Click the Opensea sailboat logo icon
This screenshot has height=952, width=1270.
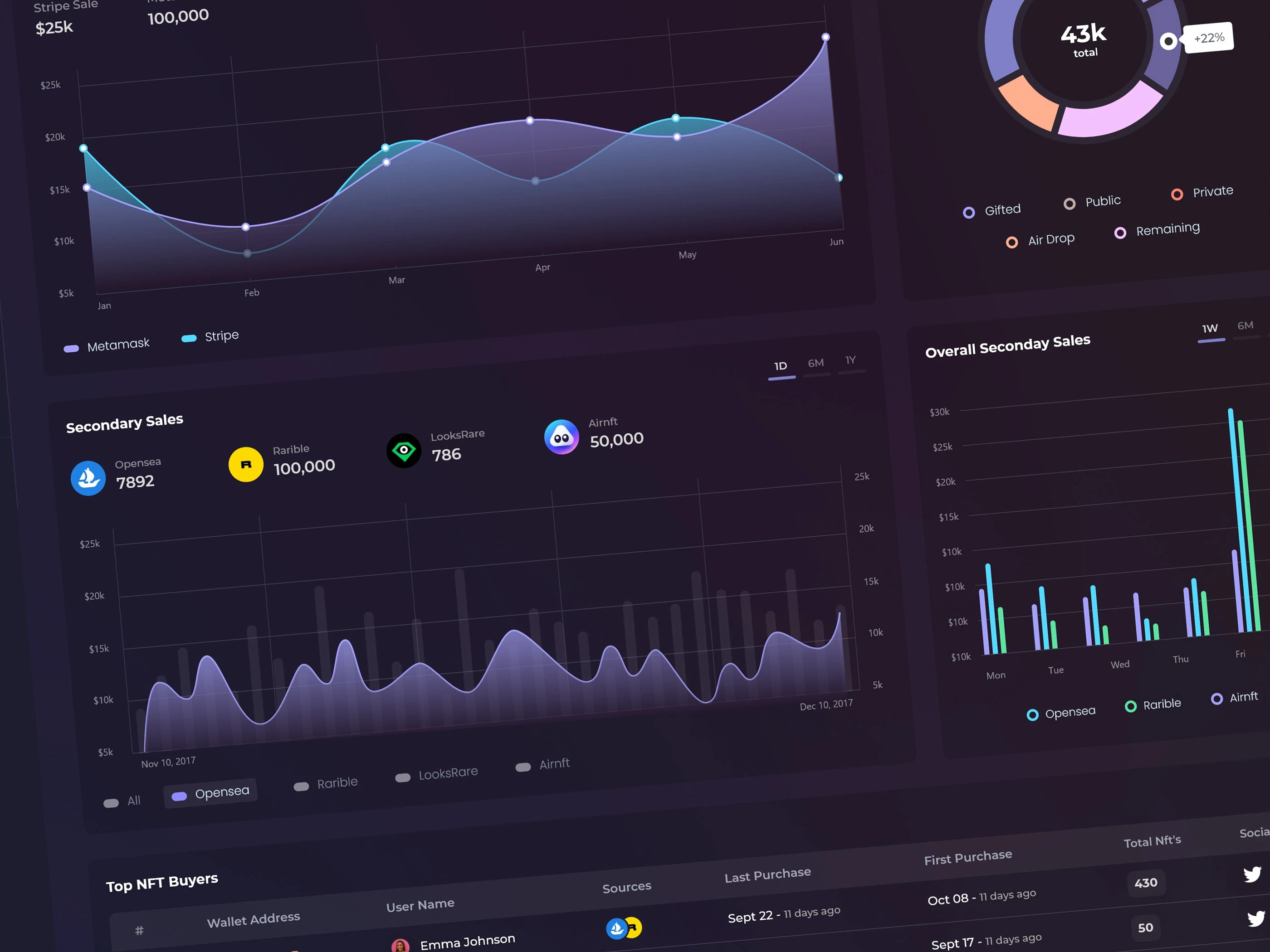click(x=88, y=478)
